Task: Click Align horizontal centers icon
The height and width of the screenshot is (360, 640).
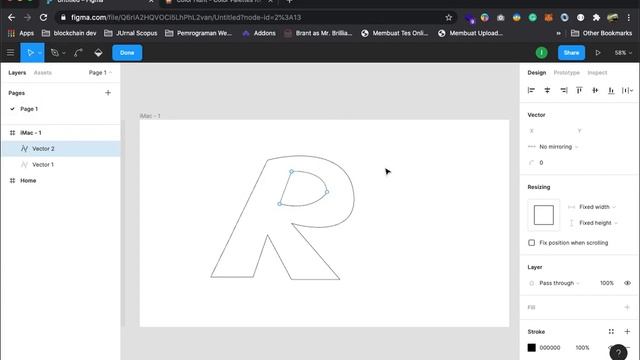Action: (547, 90)
